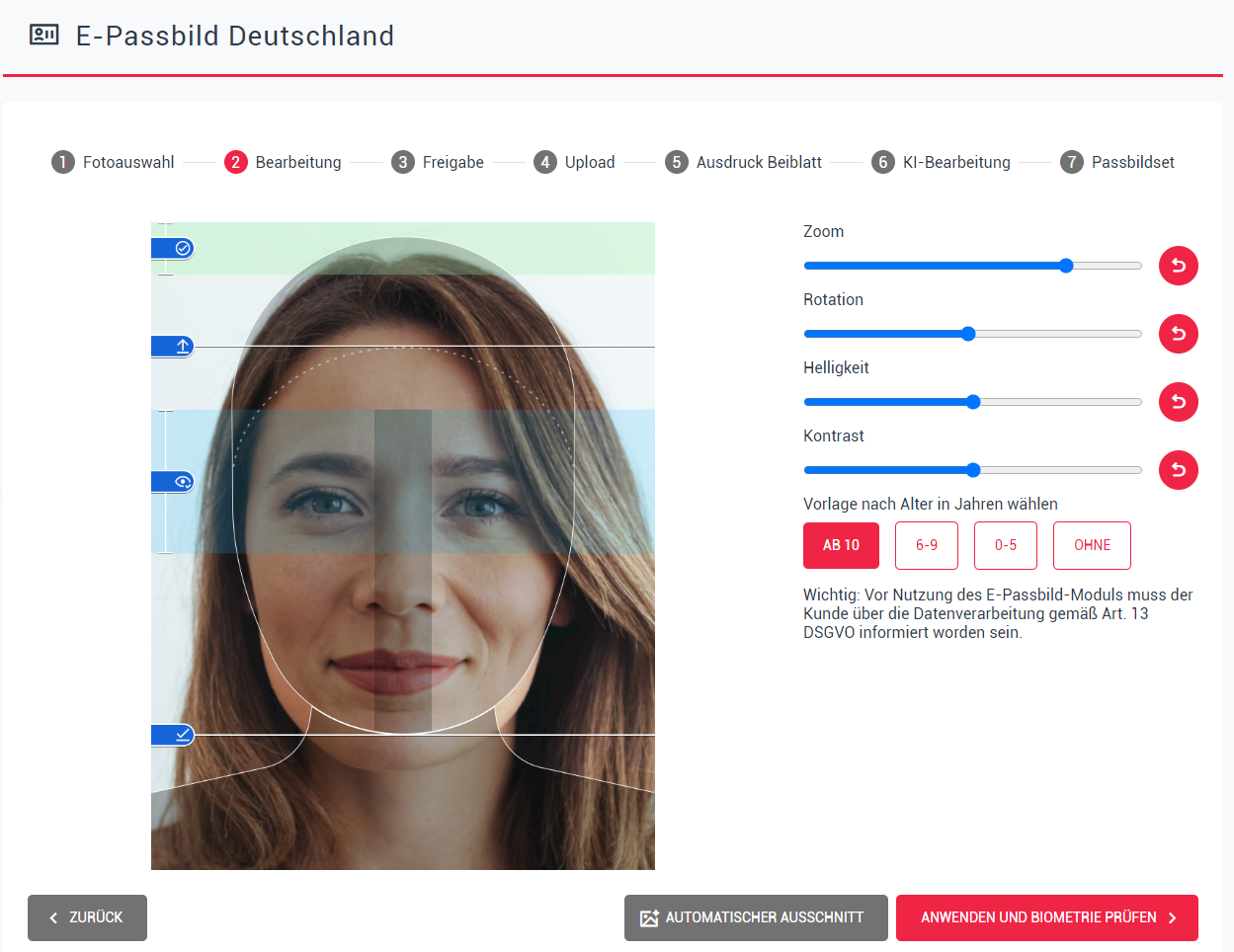1234x952 pixels.
Task: Click the Zoom slider track
Action: tap(973, 266)
